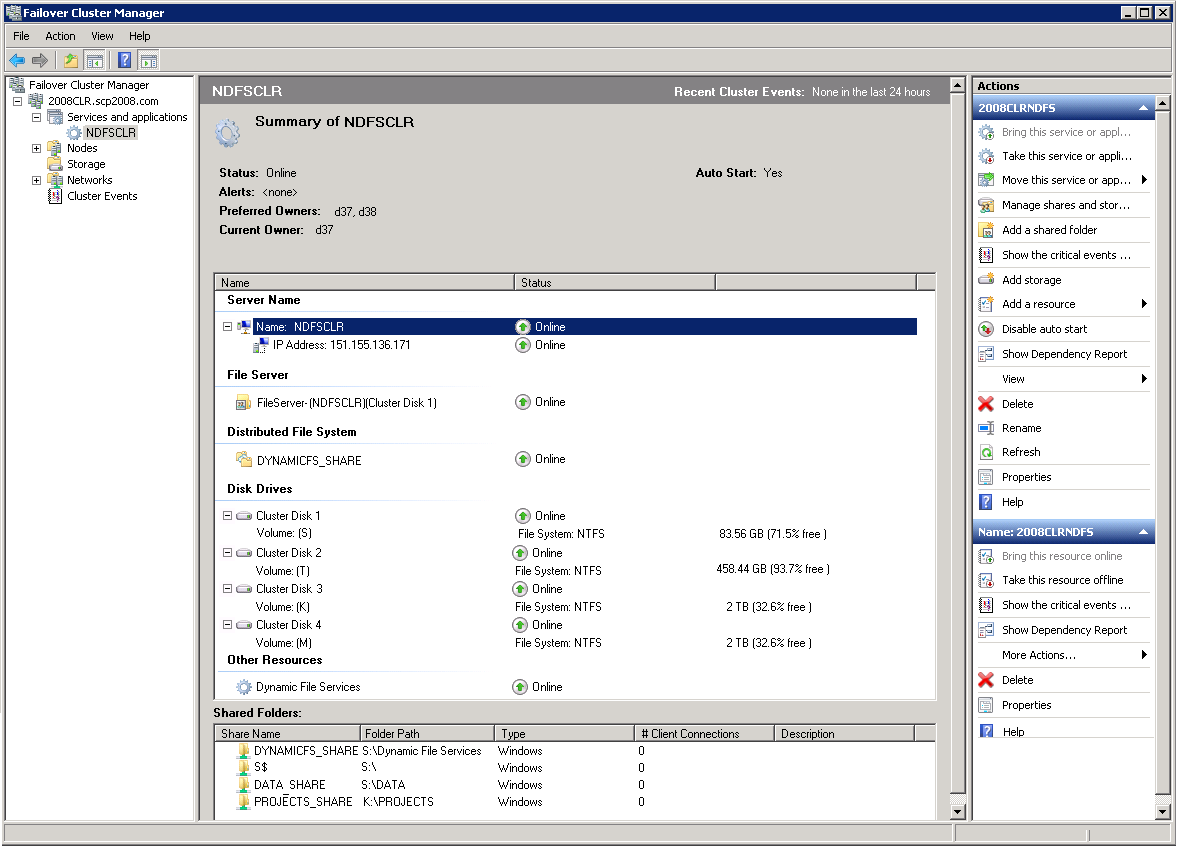Click Take this resource offline
Viewport: 1177px width, 848px height.
(x=1062, y=580)
